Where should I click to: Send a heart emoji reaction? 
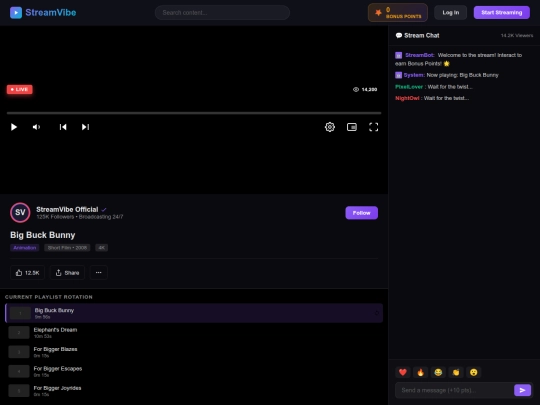[403, 372]
